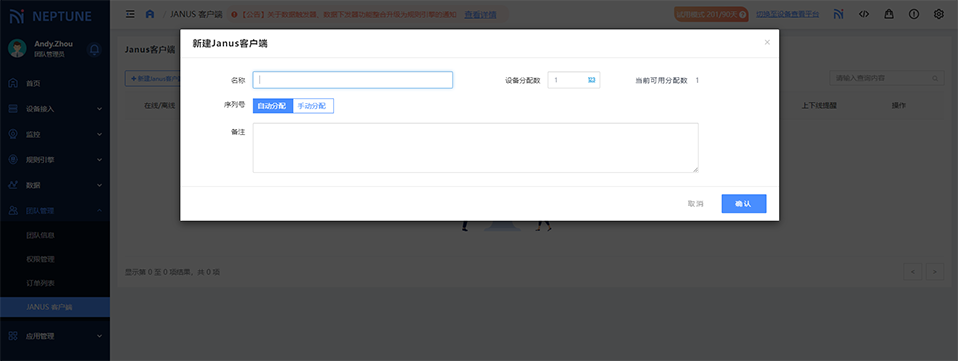Open the shopping bag icon in header
Viewport: 958px width, 361px height.
(889, 14)
